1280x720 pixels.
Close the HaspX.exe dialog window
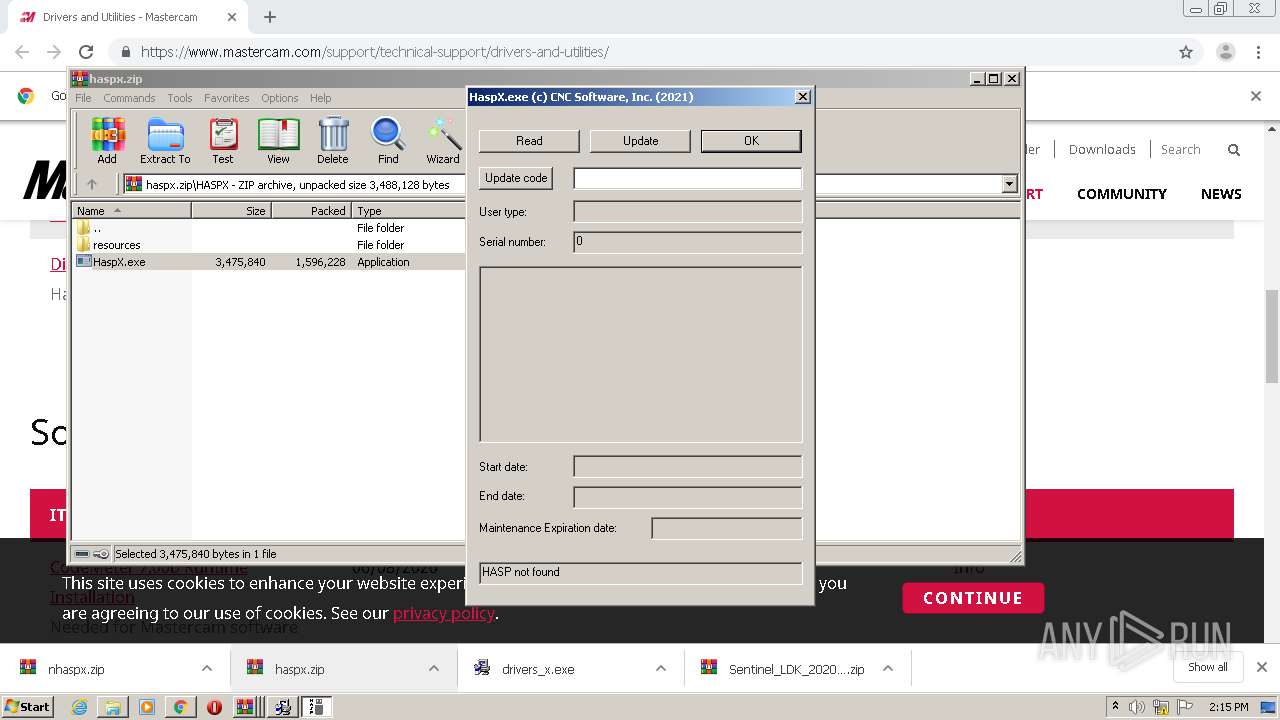pos(802,97)
